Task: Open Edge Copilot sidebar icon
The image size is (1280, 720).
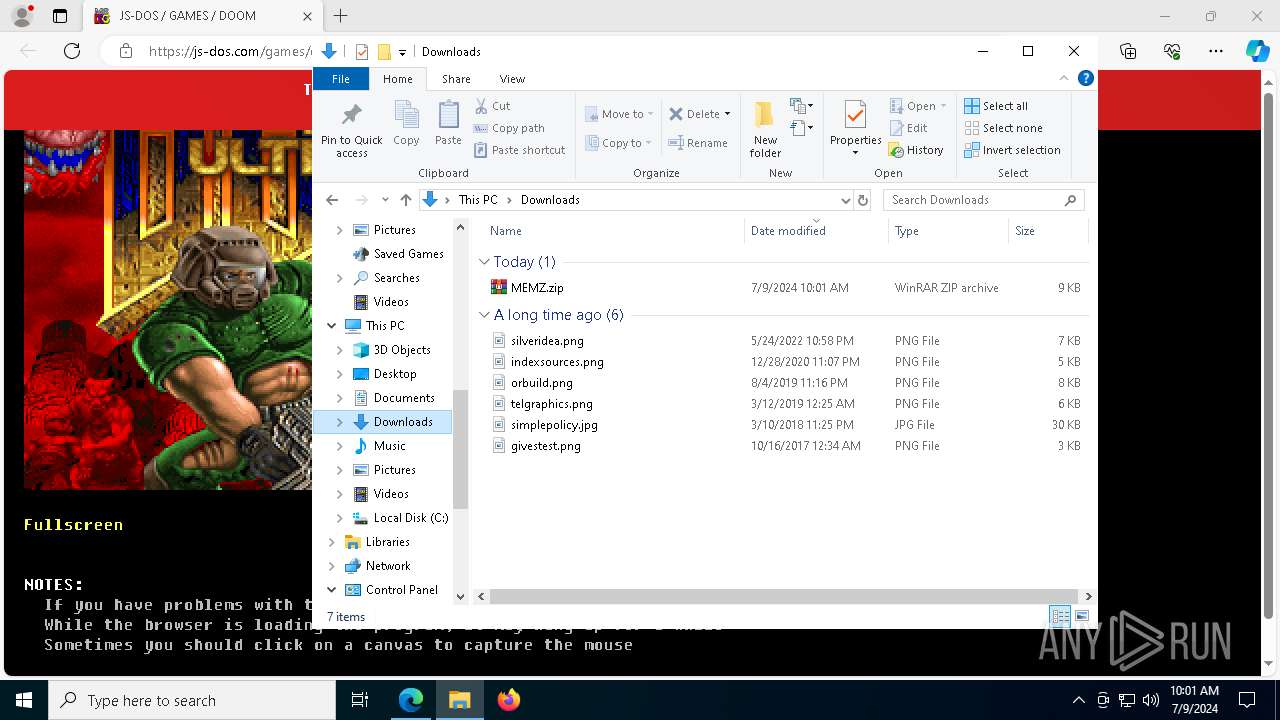Action: pos(1257,51)
